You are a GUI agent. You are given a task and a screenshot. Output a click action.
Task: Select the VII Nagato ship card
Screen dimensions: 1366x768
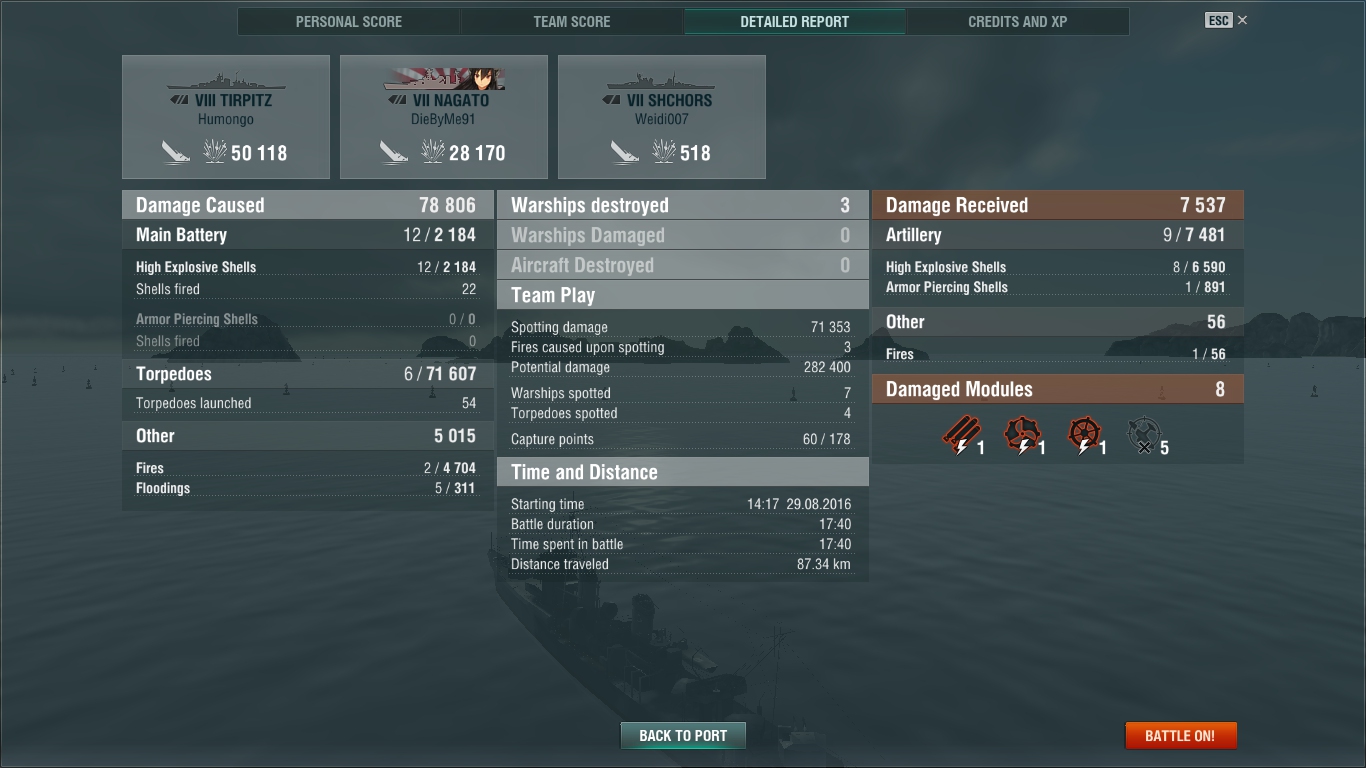click(444, 117)
